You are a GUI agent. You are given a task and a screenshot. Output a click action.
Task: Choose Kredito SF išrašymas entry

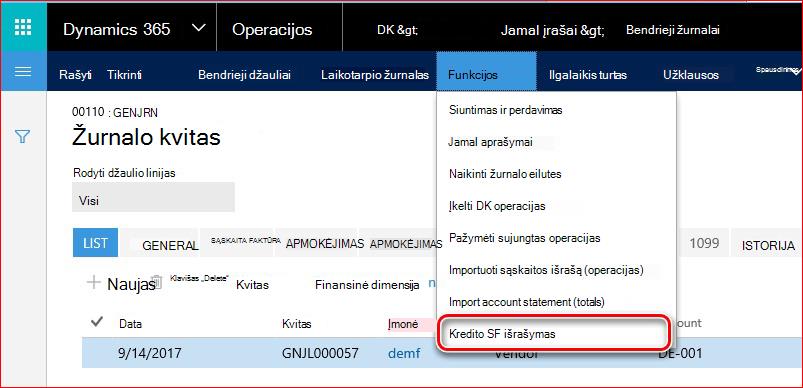(555, 333)
